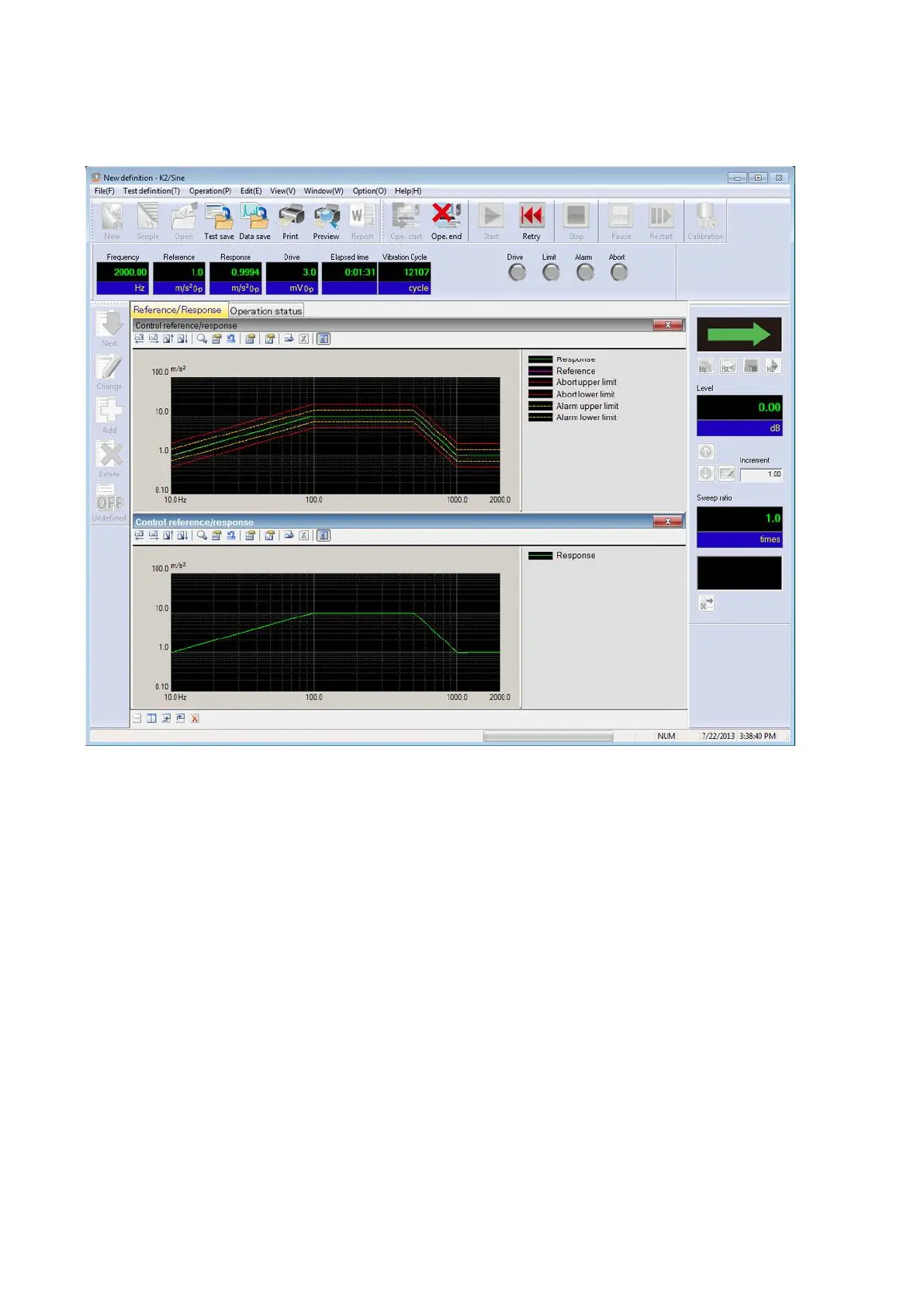Open the Option(O) menu
Screen dimensions: 924x1307
[369, 191]
